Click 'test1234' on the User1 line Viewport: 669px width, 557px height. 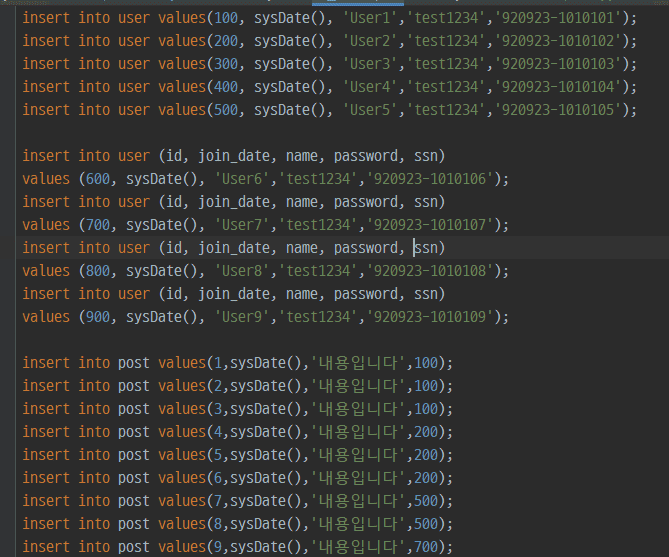click(446, 18)
